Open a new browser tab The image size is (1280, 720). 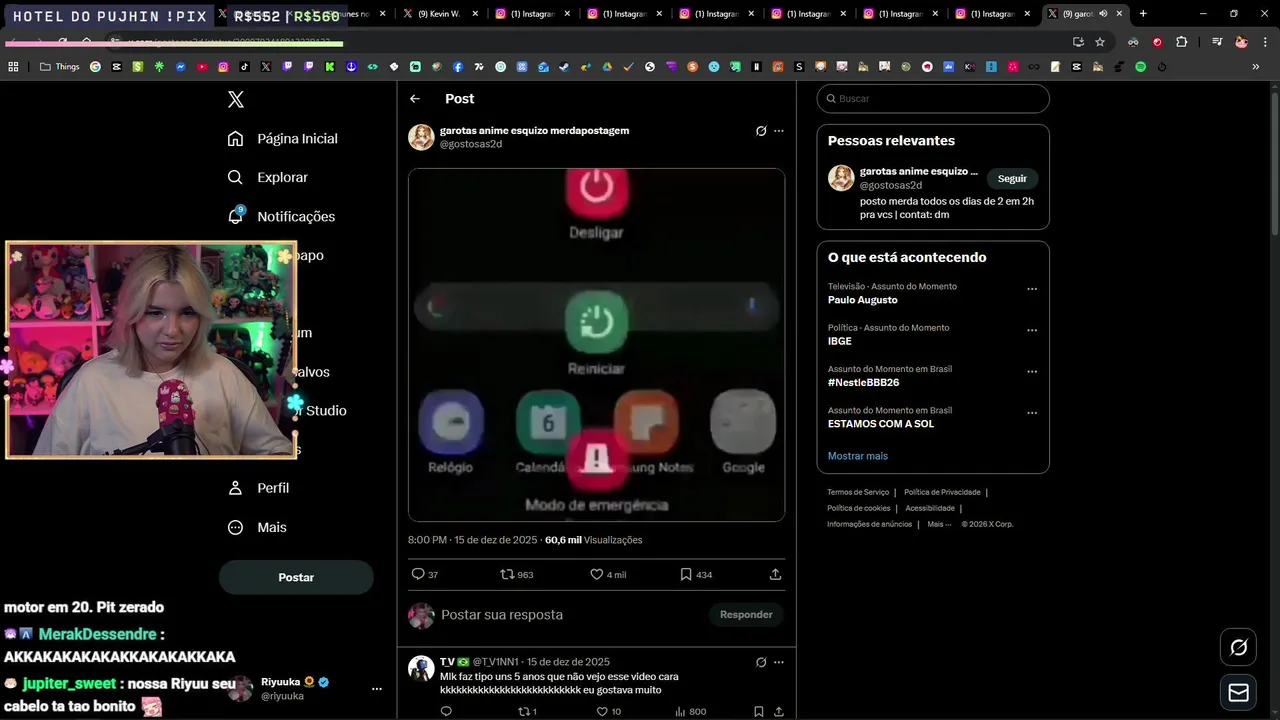click(1143, 14)
